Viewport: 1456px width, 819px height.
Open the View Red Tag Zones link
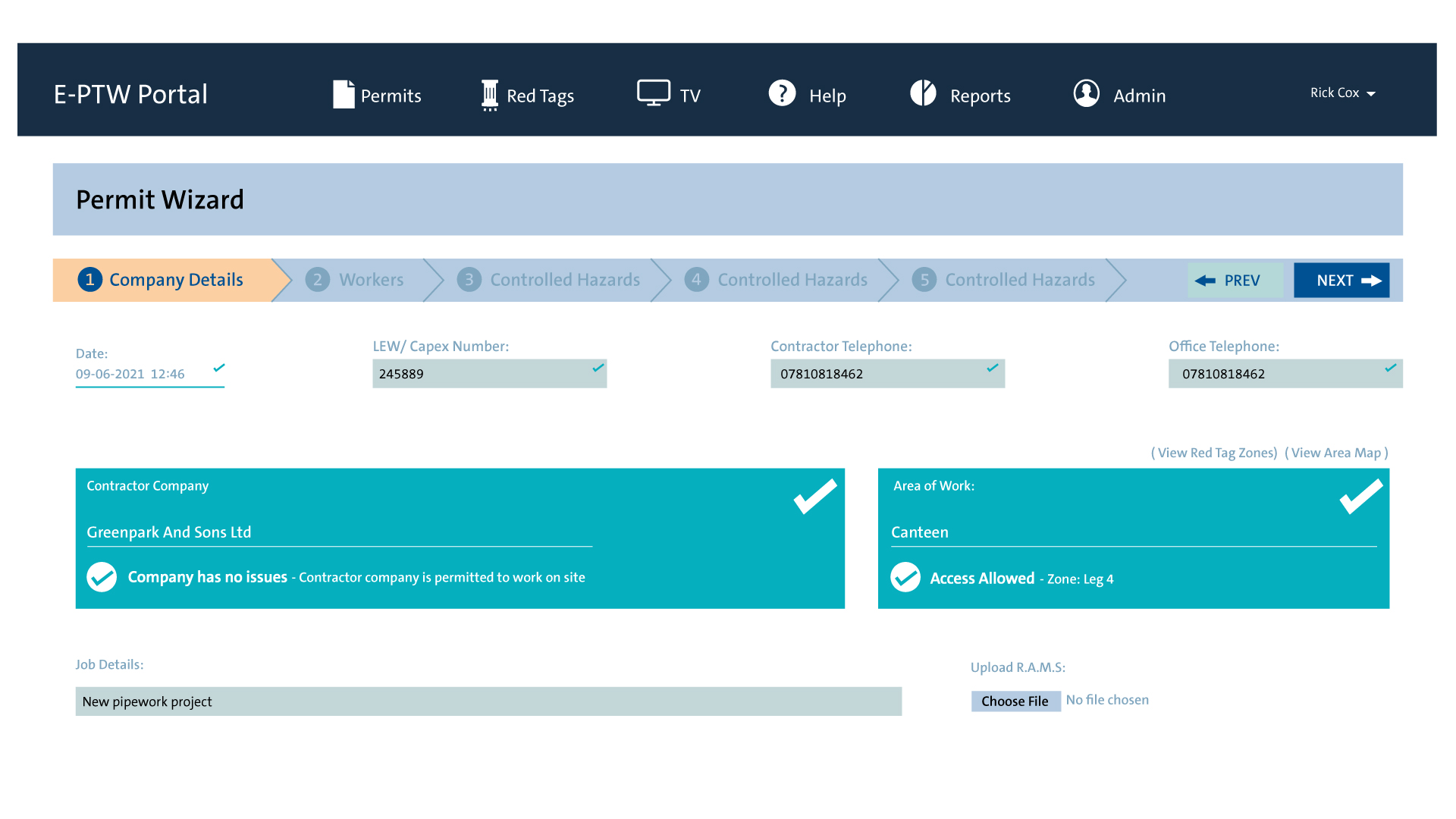[x=1214, y=453]
